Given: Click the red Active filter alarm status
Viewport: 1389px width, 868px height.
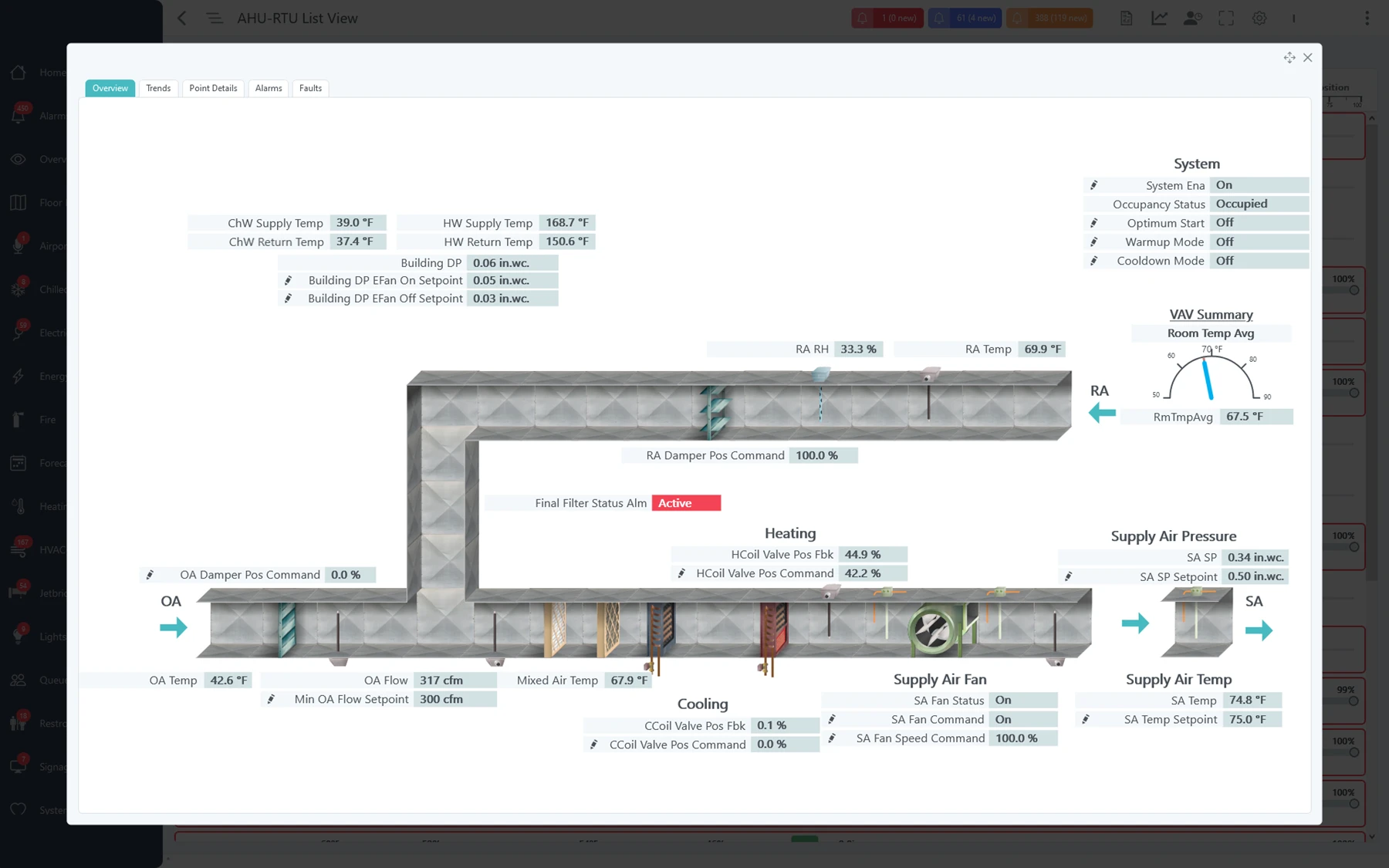Looking at the screenshot, I should click(686, 503).
